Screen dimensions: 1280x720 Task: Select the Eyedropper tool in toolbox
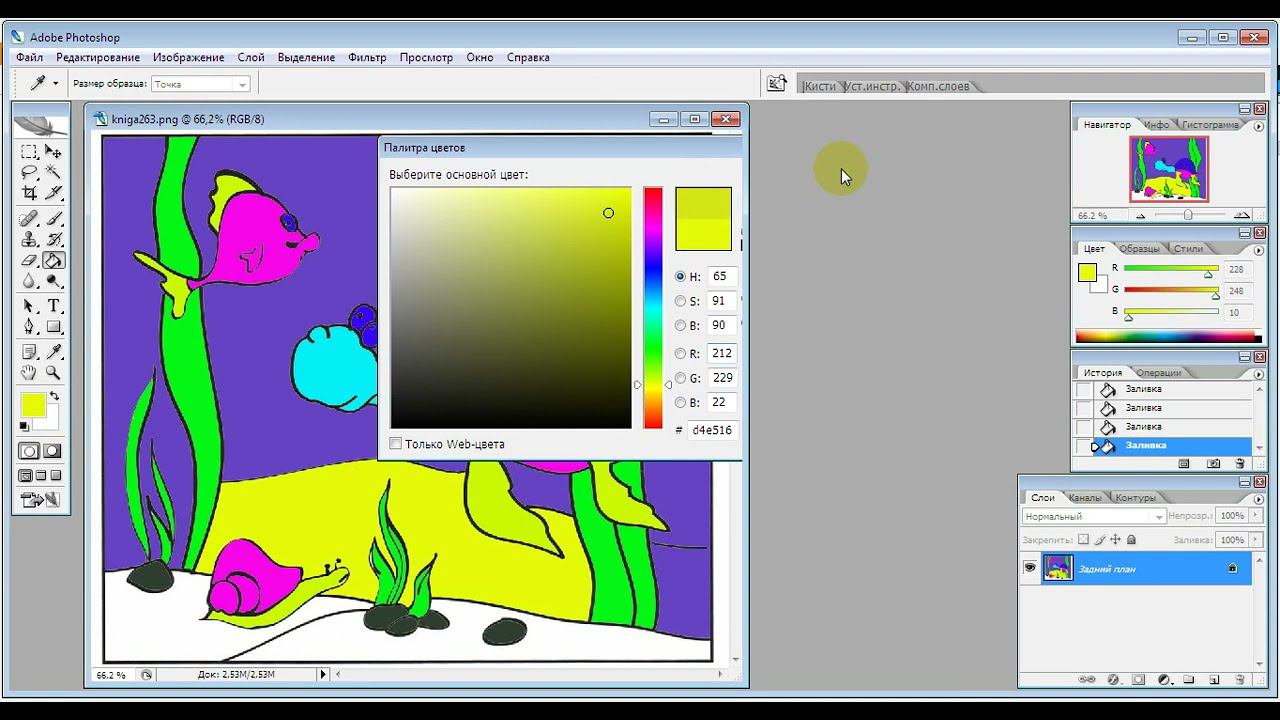coord(53,352)
